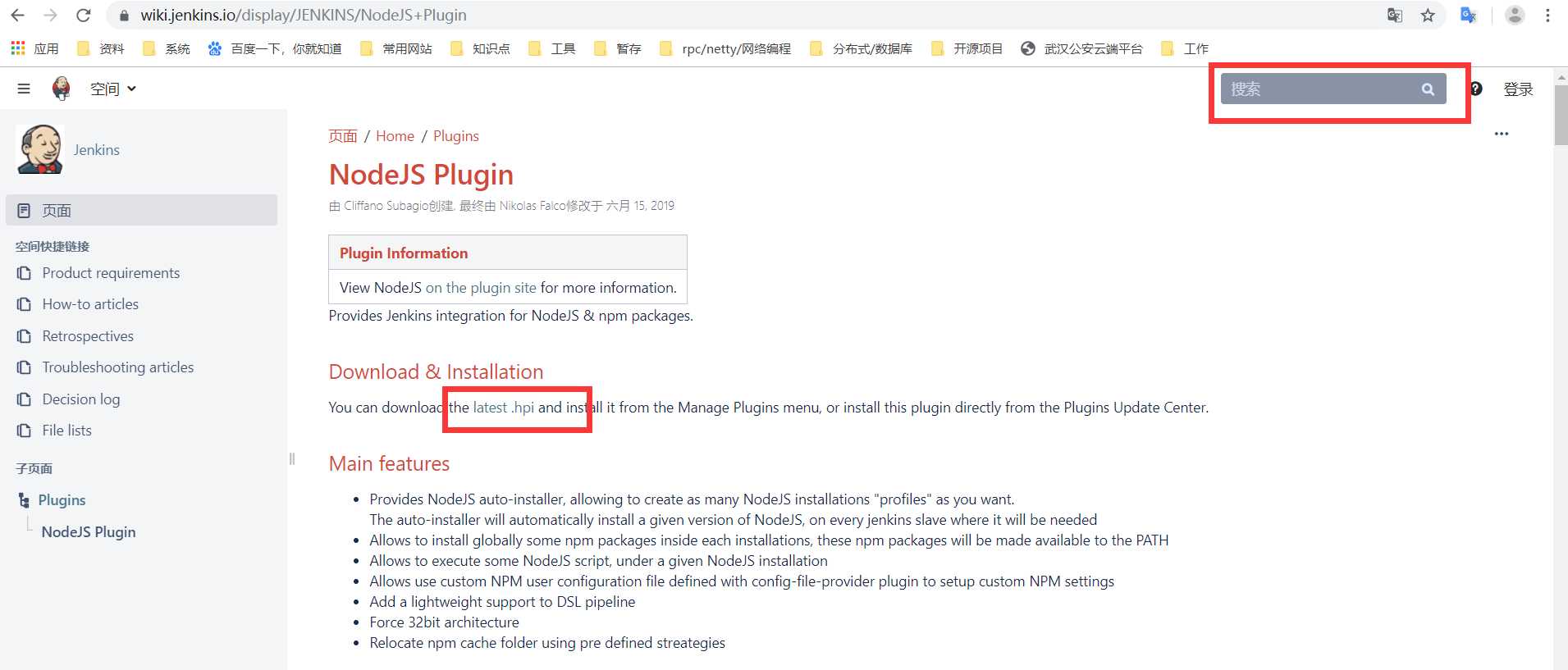
Task: Open the page actions ellipsis menu
Action: (1502, 134)
